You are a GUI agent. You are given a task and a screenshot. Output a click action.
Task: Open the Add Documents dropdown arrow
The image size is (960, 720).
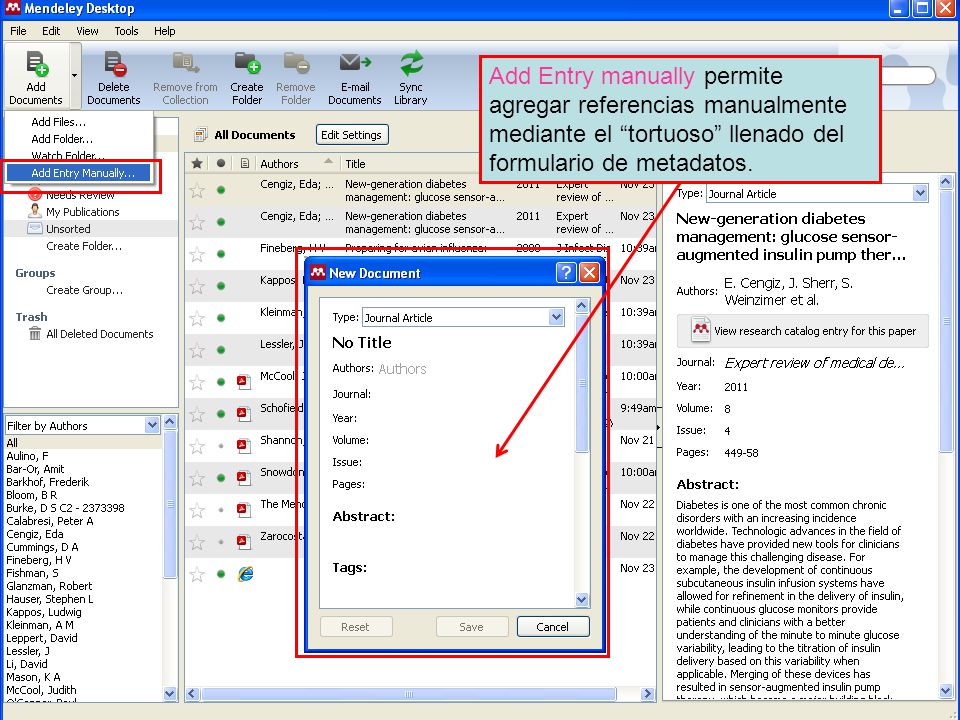[75, 76]
